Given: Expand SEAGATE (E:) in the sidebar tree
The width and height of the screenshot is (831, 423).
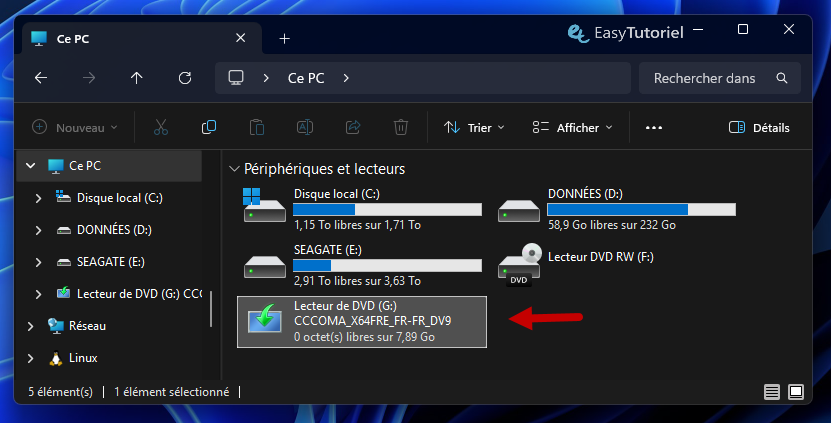Looking at the screenshot, I should coord(38,262).
